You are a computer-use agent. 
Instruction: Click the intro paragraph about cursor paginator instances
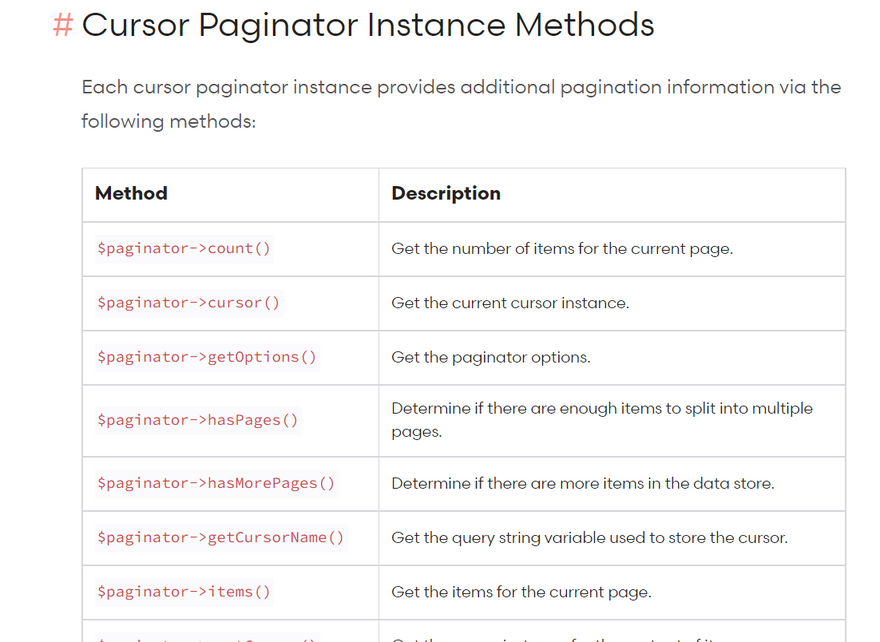(461, 104)
